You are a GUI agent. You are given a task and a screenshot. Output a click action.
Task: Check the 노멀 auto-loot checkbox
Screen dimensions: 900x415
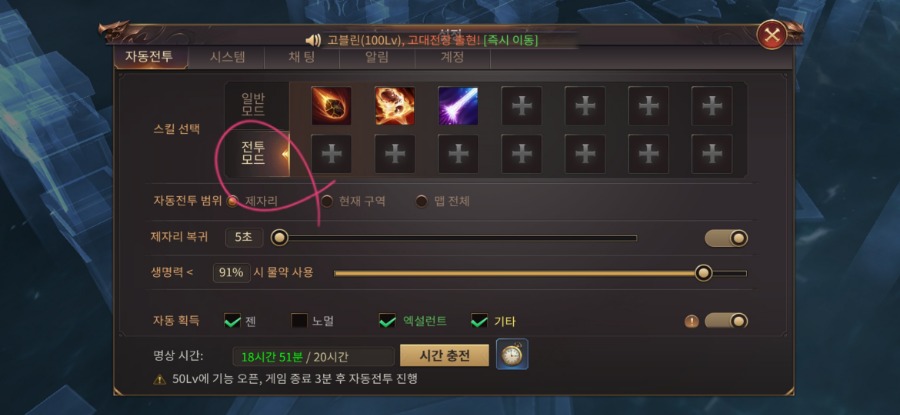(299, 321)
